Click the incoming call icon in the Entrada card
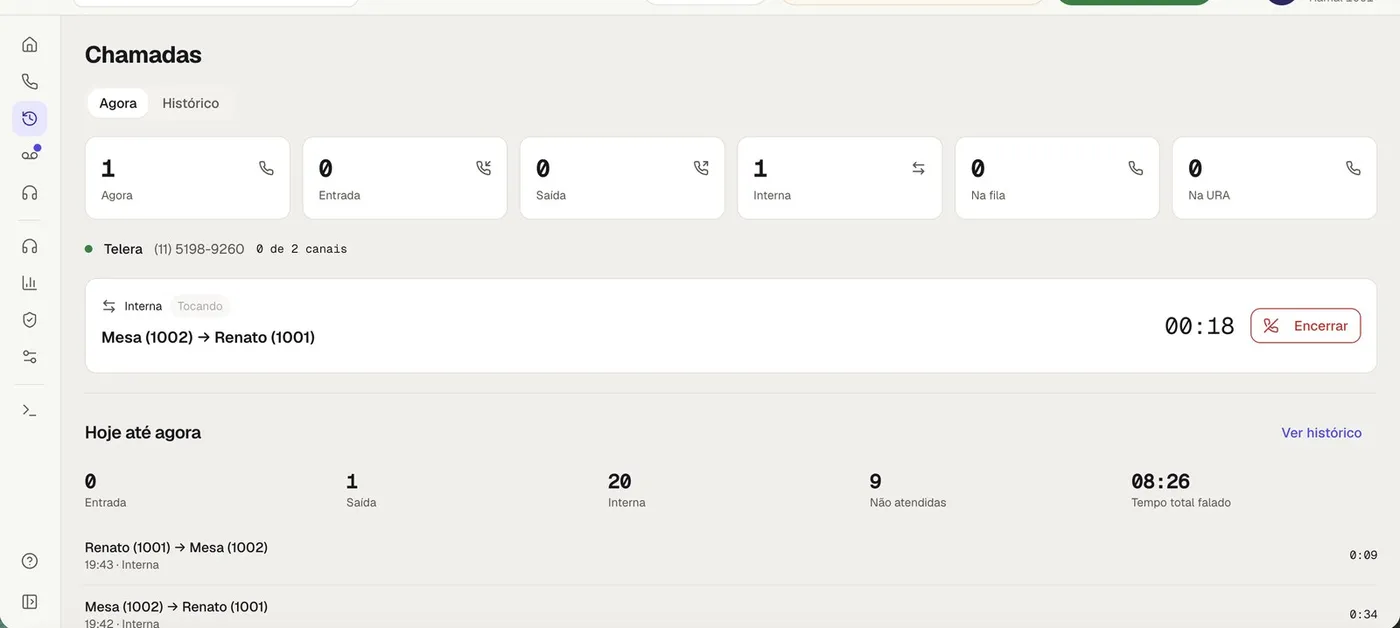 (484, 168)
